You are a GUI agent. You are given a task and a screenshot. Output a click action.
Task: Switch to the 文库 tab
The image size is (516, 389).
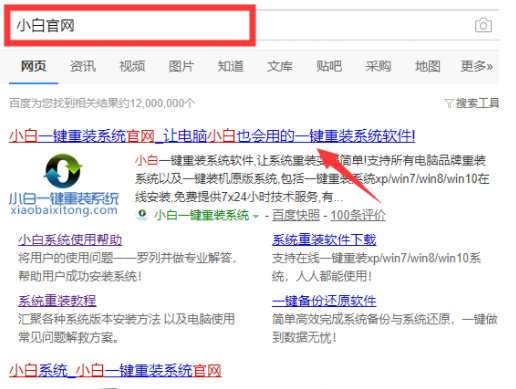click(x=280, y=66)
